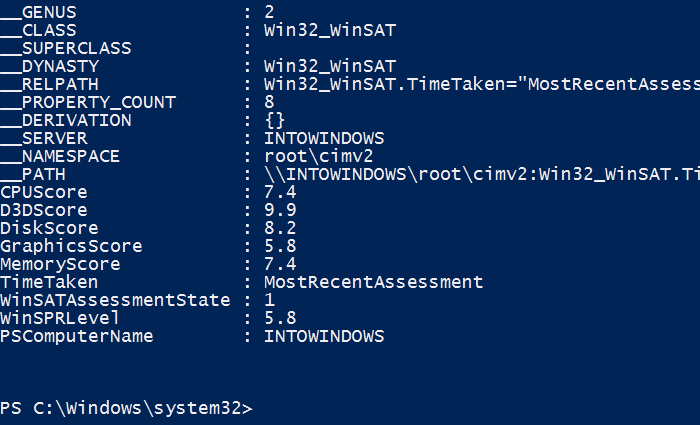Click the __SERVER value INTOWINDOWS

pos(324,138)
